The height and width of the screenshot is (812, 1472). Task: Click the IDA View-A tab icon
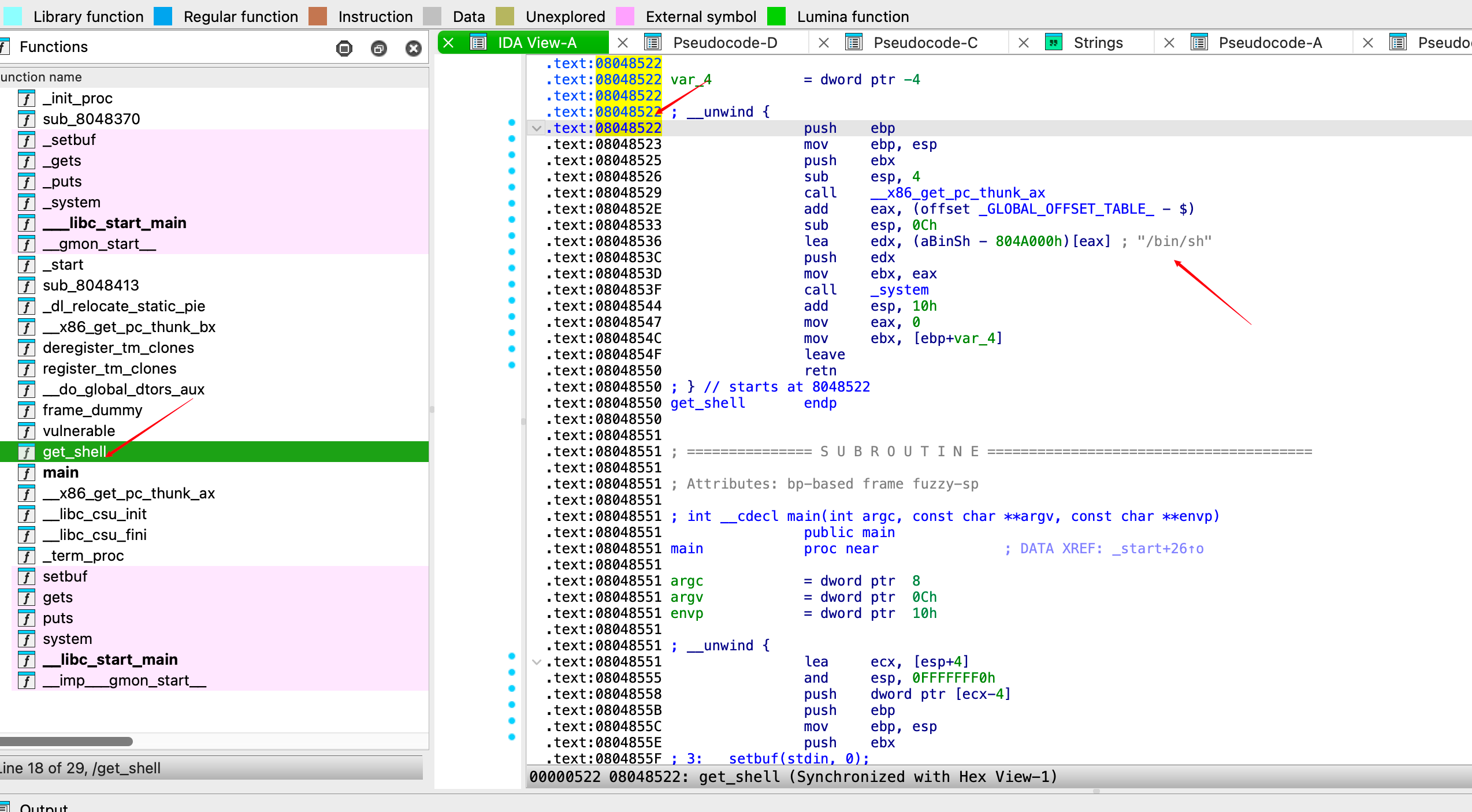click(x=478, y=43)
